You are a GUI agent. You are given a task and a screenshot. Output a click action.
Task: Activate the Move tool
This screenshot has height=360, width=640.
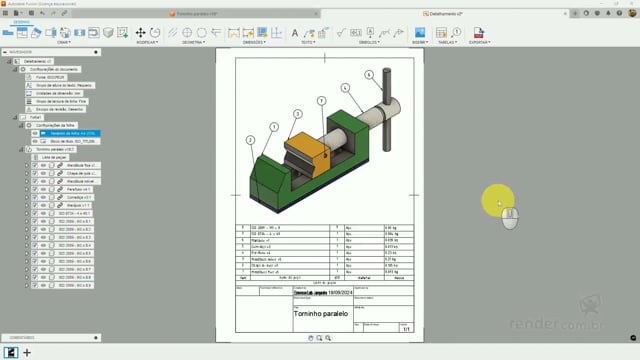tap(140, 33)
